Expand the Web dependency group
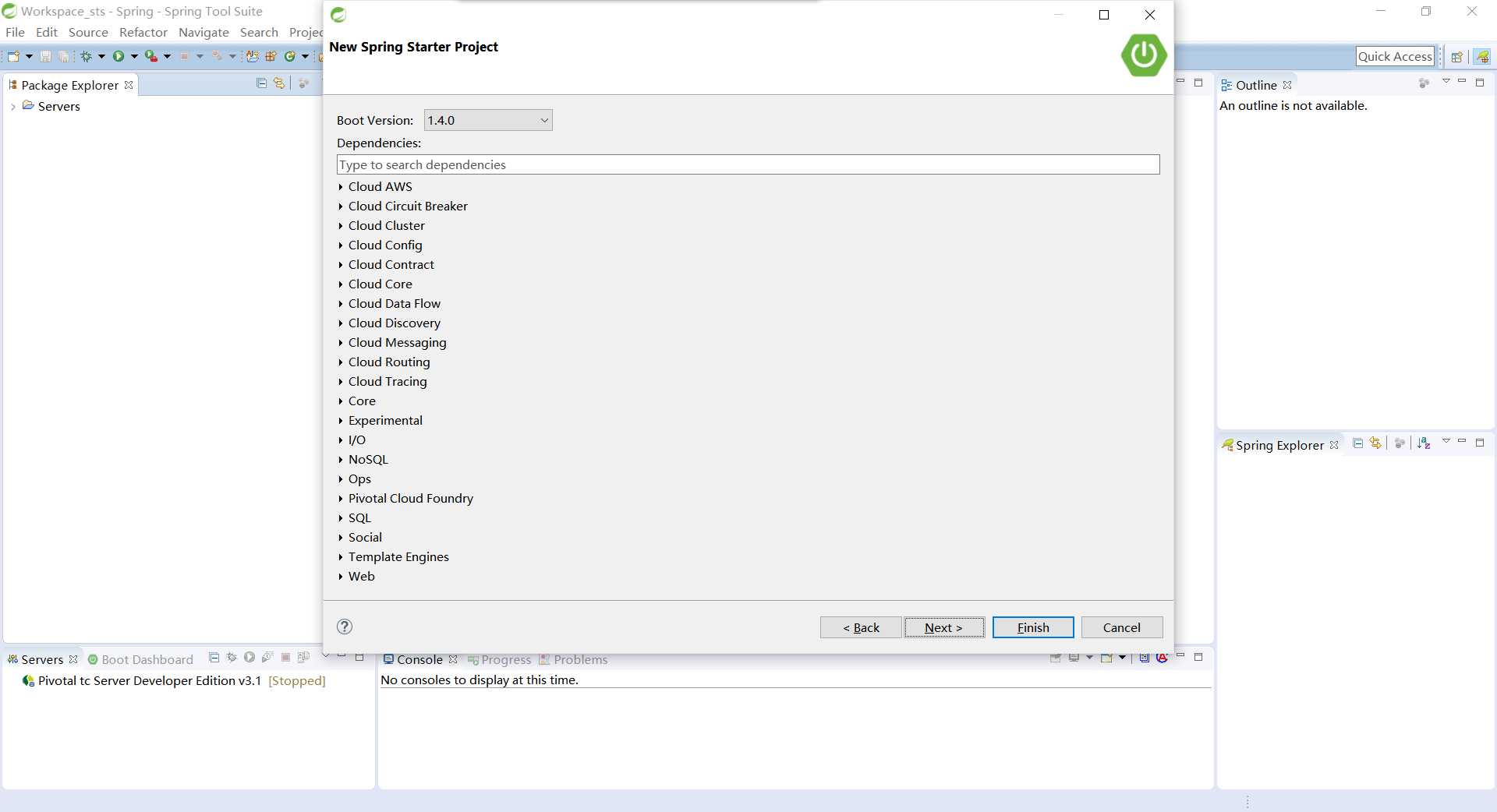The width and height of the screenshot is (1497, 812). point(341,577)
